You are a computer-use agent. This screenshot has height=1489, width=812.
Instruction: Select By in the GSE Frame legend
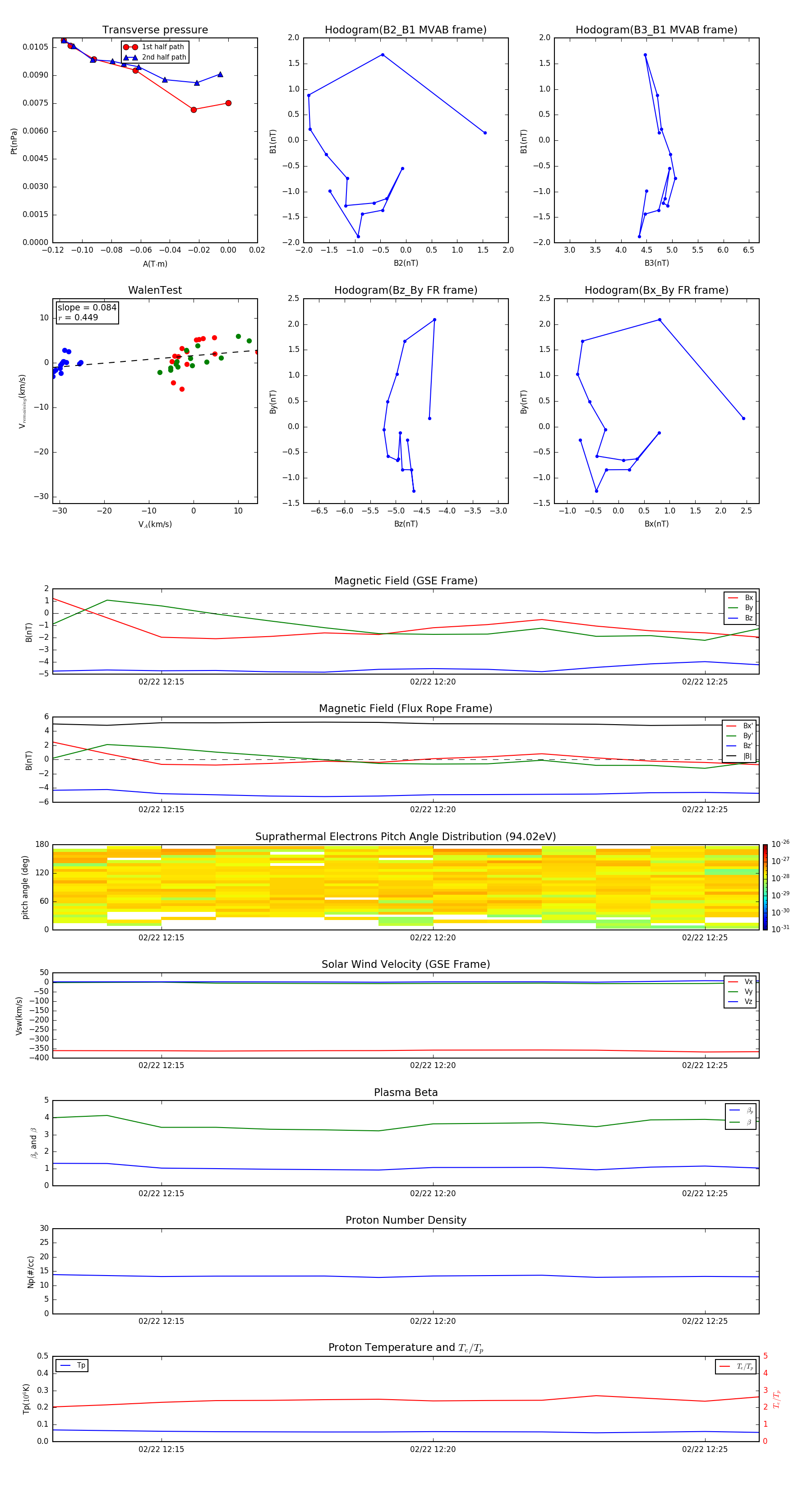740,607
